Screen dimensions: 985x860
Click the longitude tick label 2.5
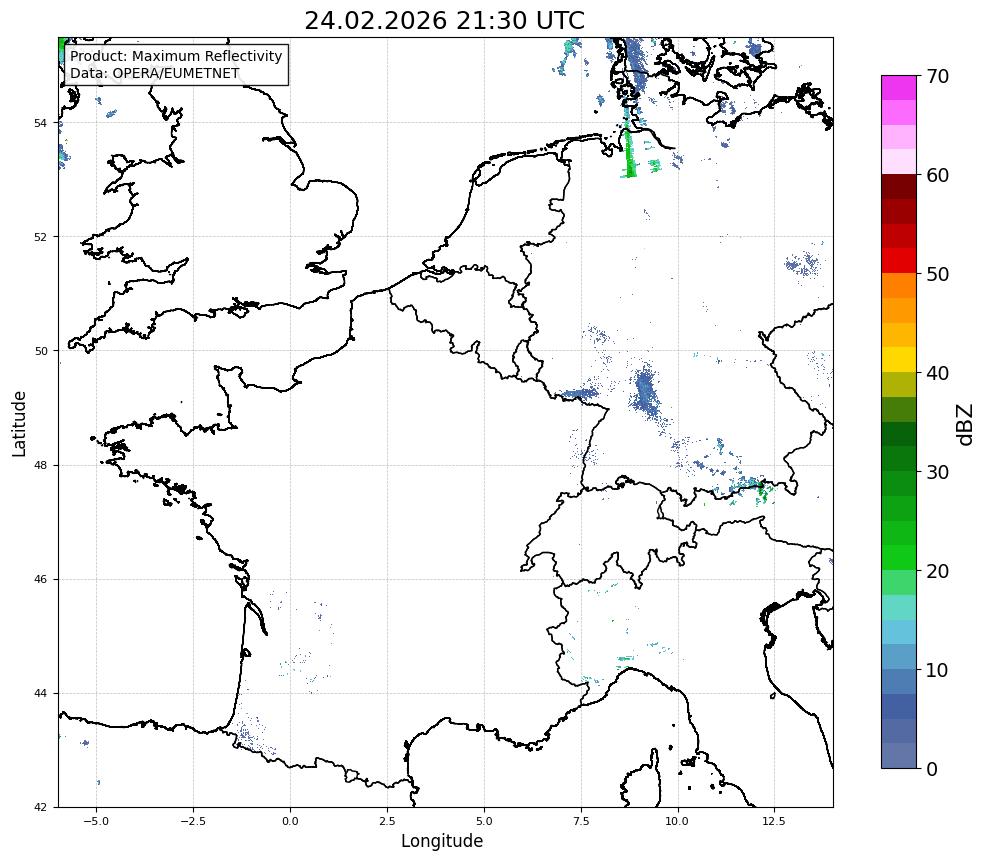point(387,821)
